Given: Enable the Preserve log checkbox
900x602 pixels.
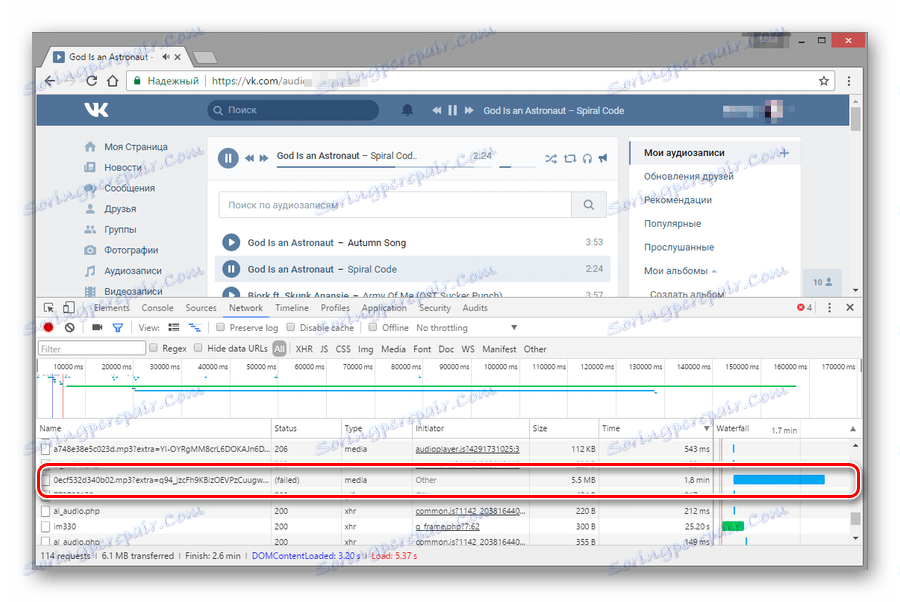Looking at the screenshot, I should [220, 327].
